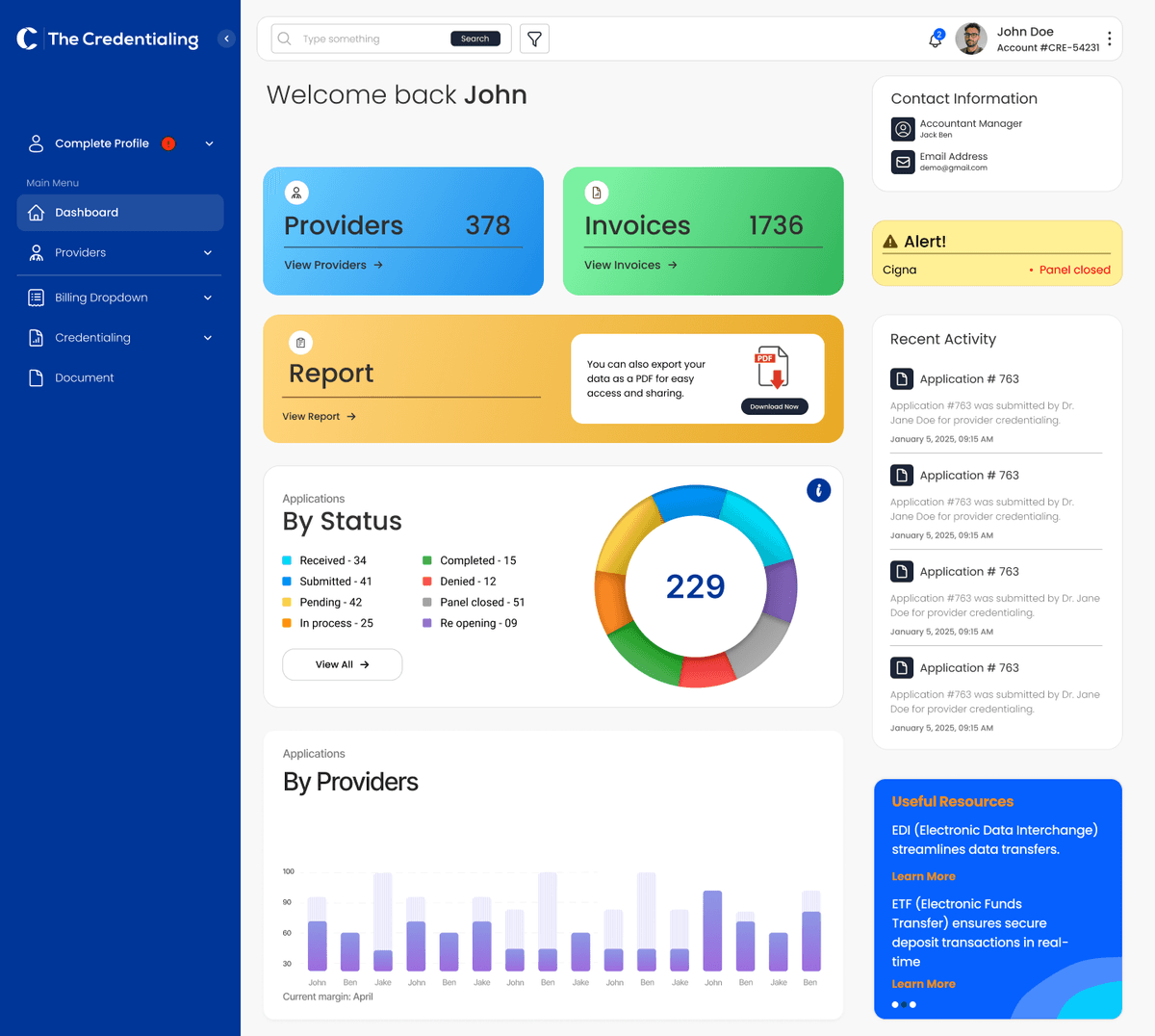1155x1036 pixels.
Task: Click The Credentialing logo icon
Action: pyautogui.click(x=27, y=39)
